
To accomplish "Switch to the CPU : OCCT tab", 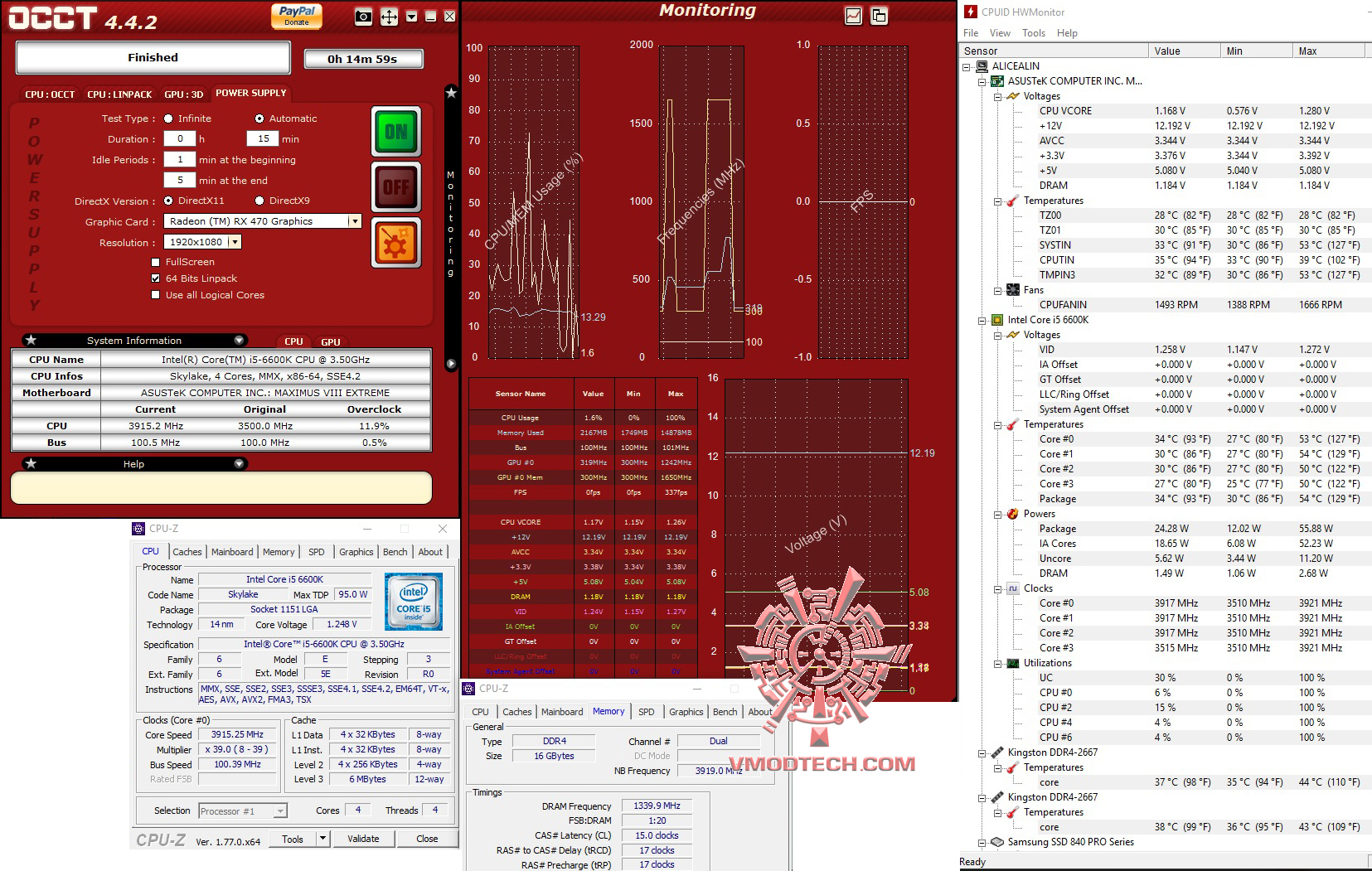I will [x=50, y=94].
